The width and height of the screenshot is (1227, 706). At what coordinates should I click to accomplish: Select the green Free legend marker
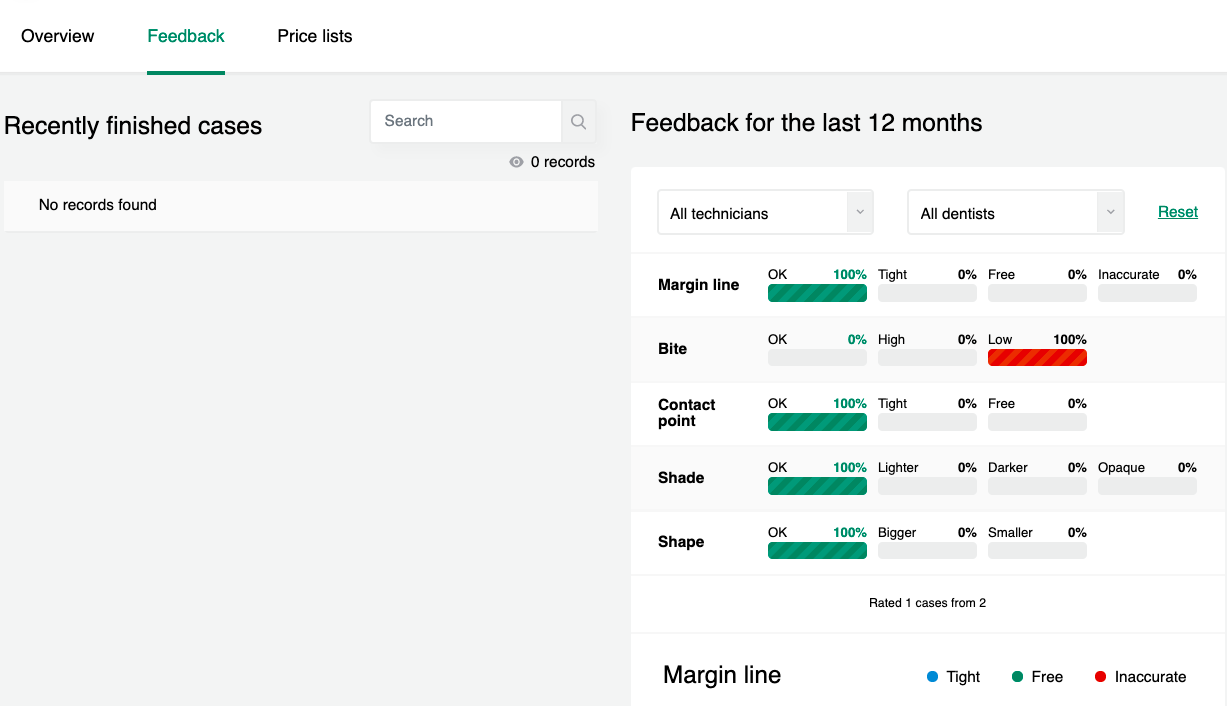(x=1018, y=677)
